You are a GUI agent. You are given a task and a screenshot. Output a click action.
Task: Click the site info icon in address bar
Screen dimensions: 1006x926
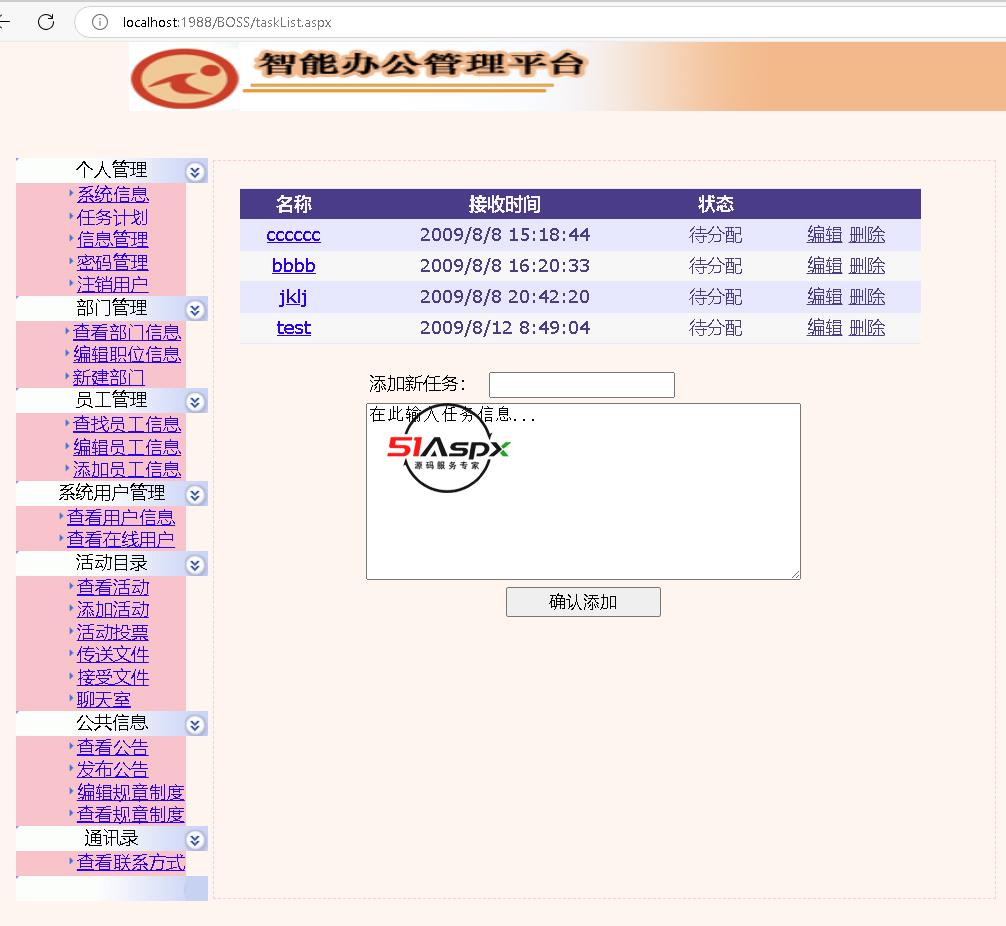coord(99,22)
